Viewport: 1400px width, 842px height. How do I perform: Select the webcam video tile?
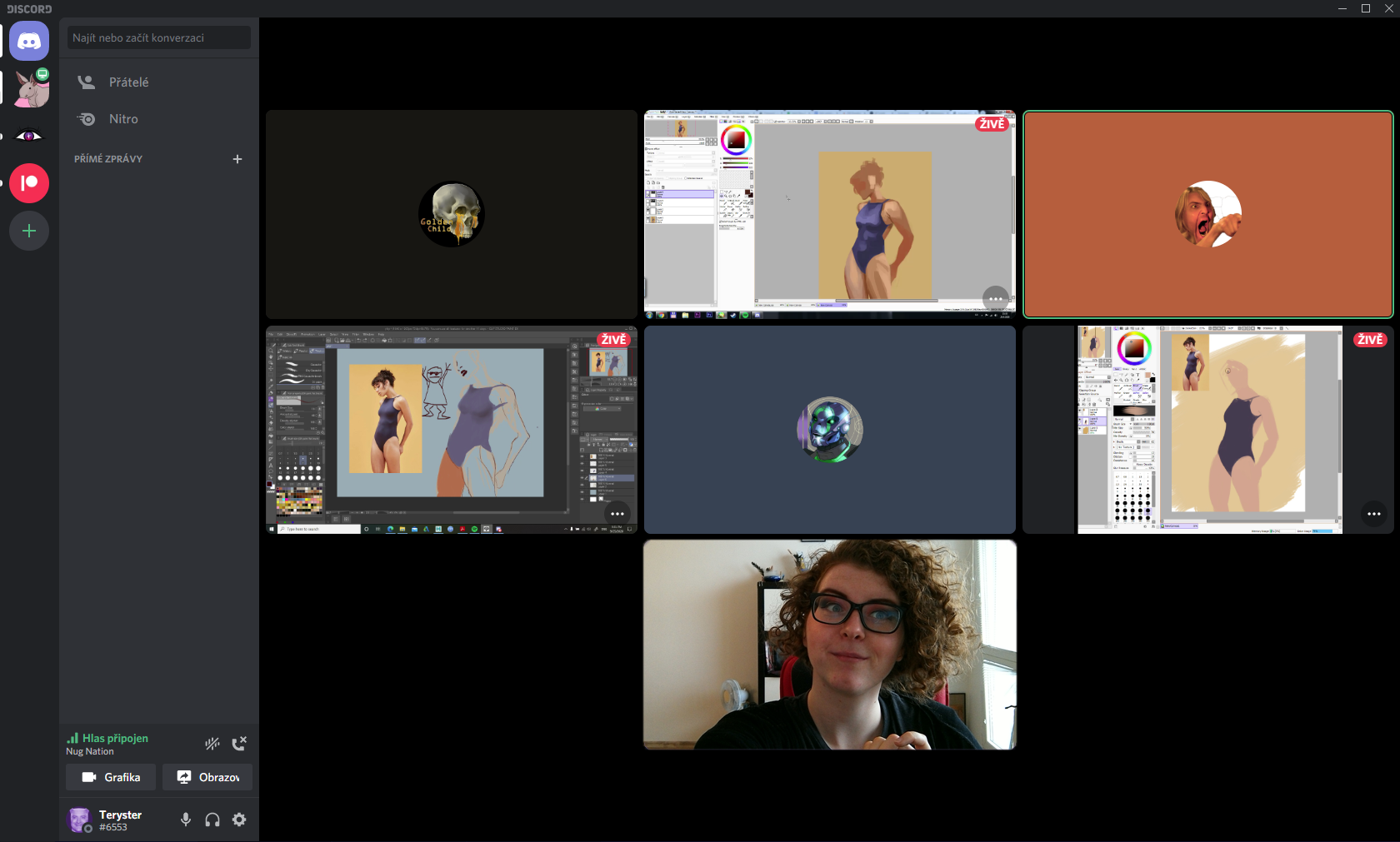(x=829, y=645)
